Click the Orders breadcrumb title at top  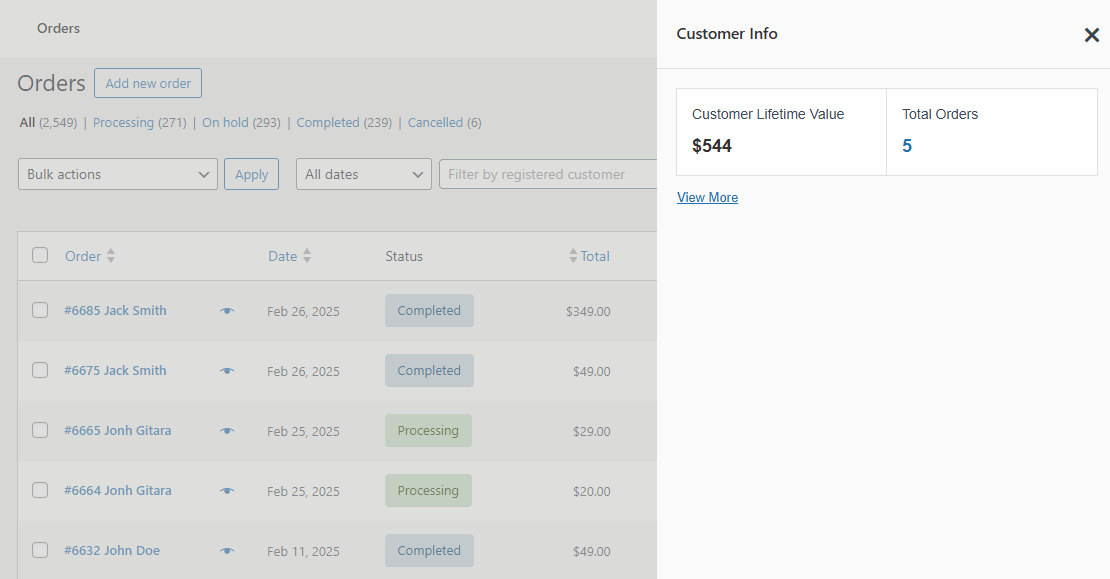[x=58, y=28]
